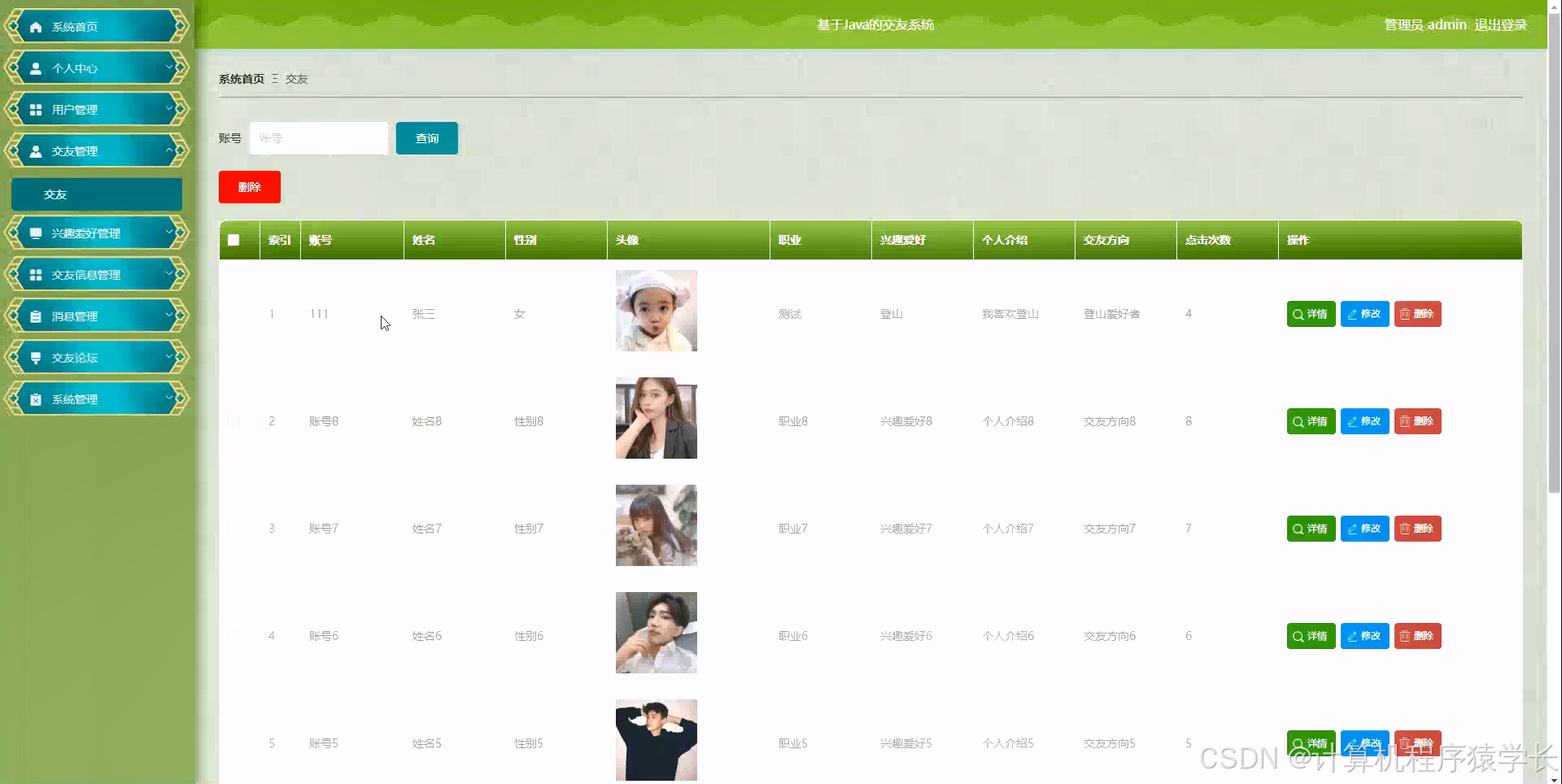
Task: Click 修改 for 账号6
Action: [x=1364, y=636]
